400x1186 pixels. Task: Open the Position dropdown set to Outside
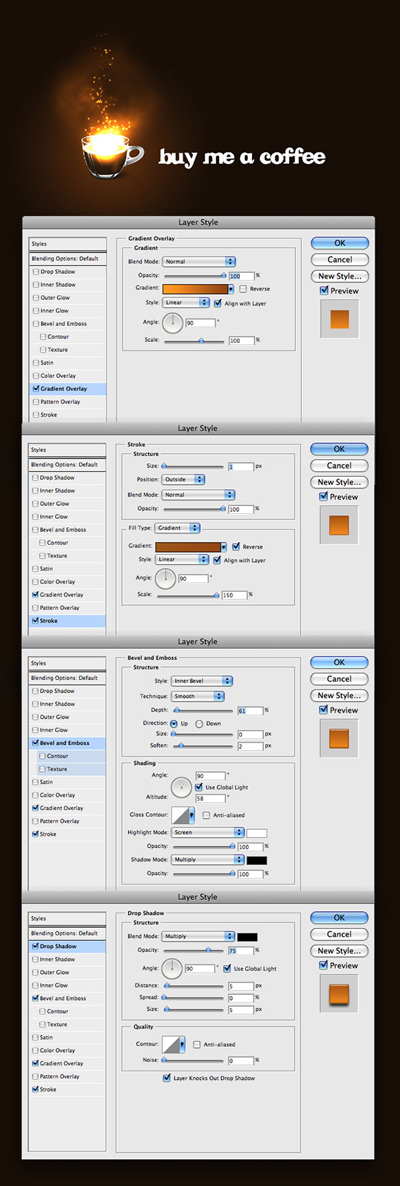(183, 479)
